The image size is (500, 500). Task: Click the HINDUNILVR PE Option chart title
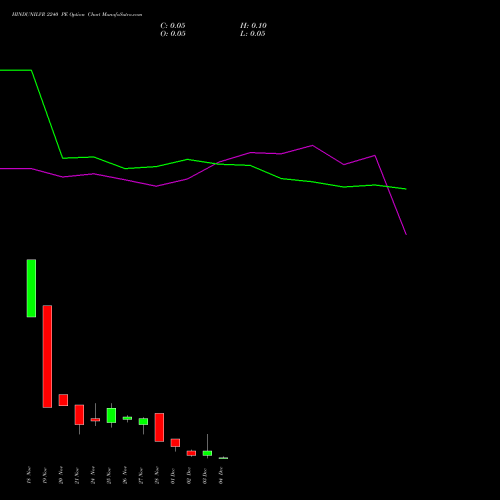77,15
